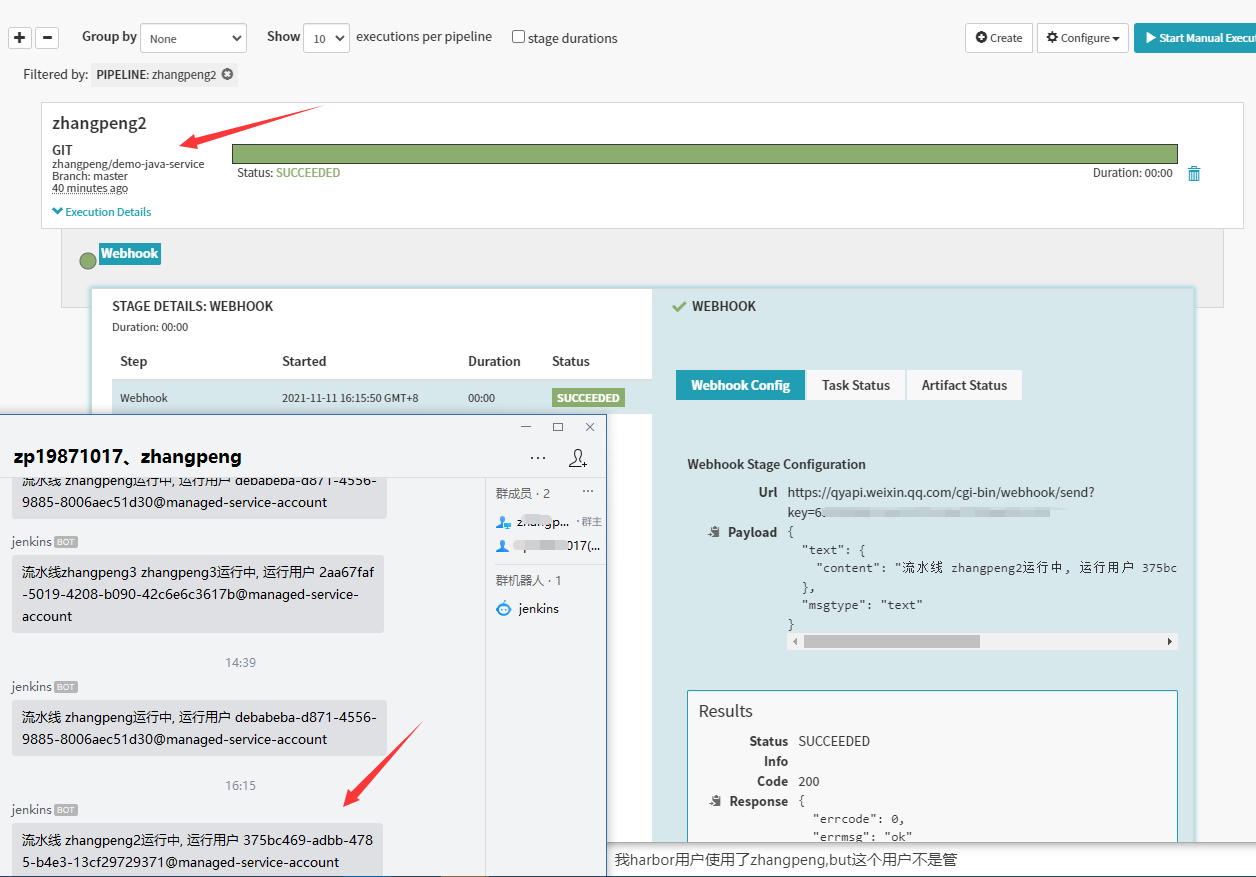Image resolution: width=1256 pixels, height=877 pixels.
Task: Click the 16:15 zhangpeng2 chat message
Action: pos(198,851)
